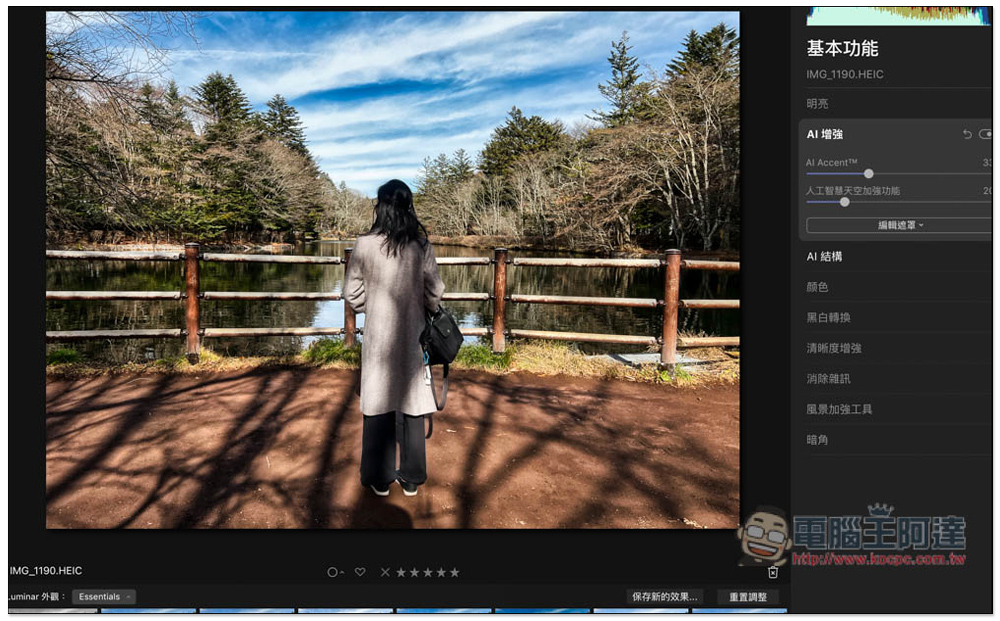Image resolution: width=1000 pixels, height=621 pixels.
Task: Open the Essentials looks dropdown
Action: [104, 597]
